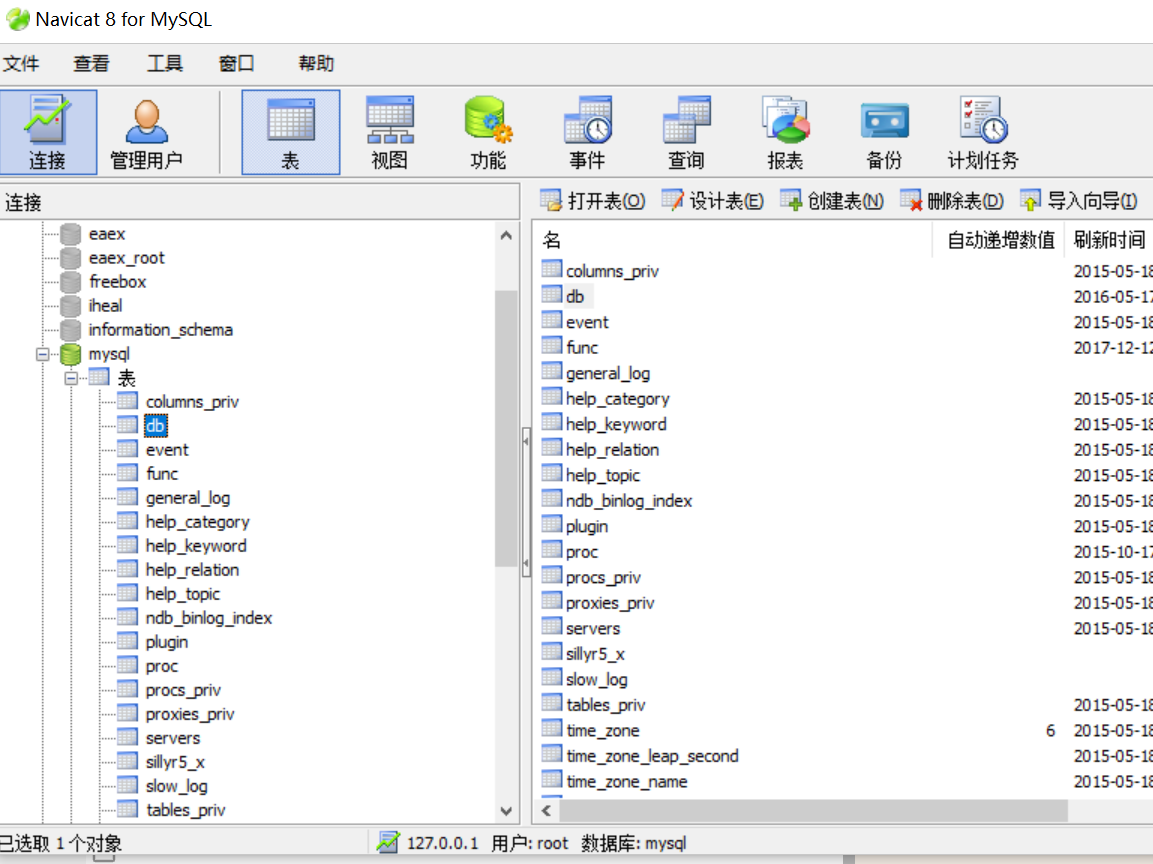The image size is (1153, 864).
Task: Select func row in table list
Action: click(582, 348)
